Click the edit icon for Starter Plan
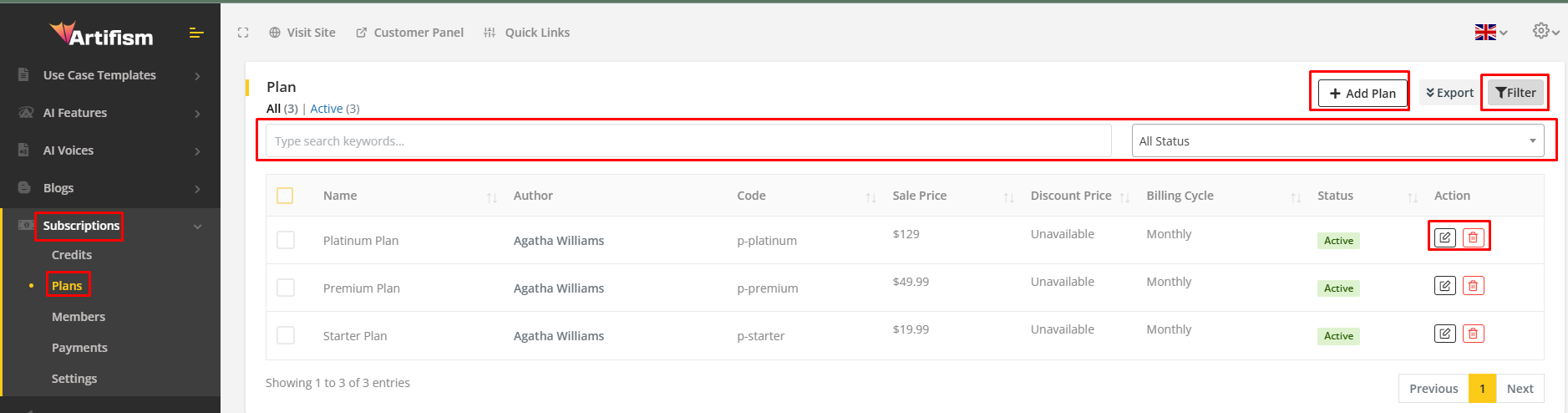Viewport: 1568px width, 413px height. pyautogui.click(x=1444, y=334)
